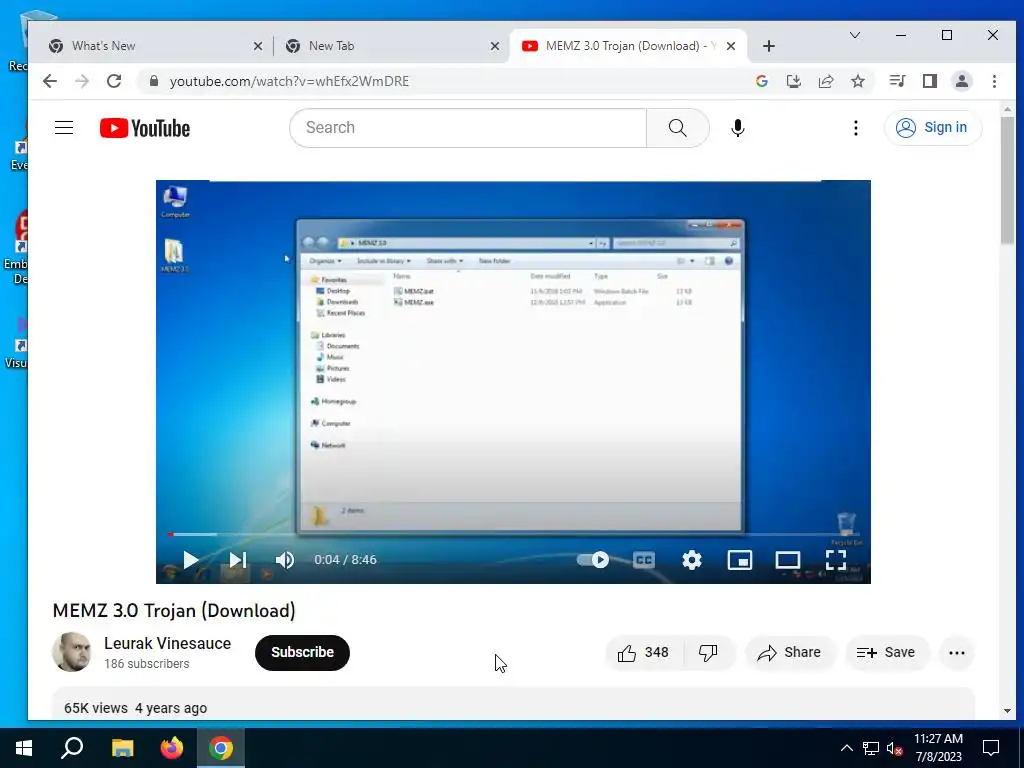
Task: Open the notification center
Action: point(991,748)
